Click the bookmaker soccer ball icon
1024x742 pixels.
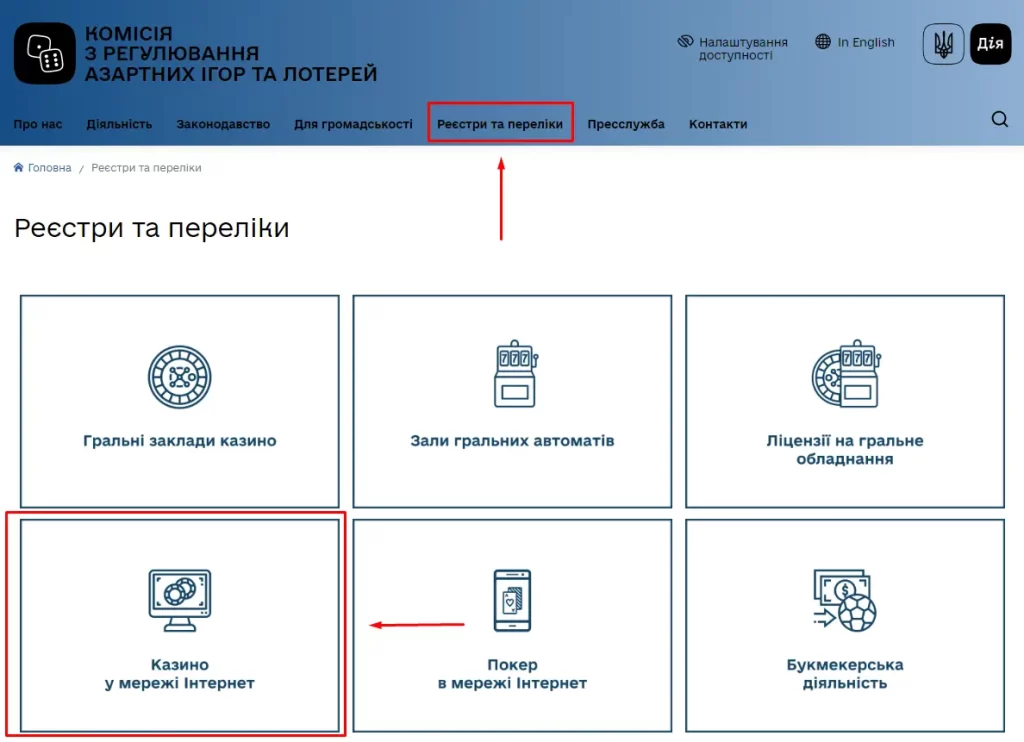coord(845,600)
